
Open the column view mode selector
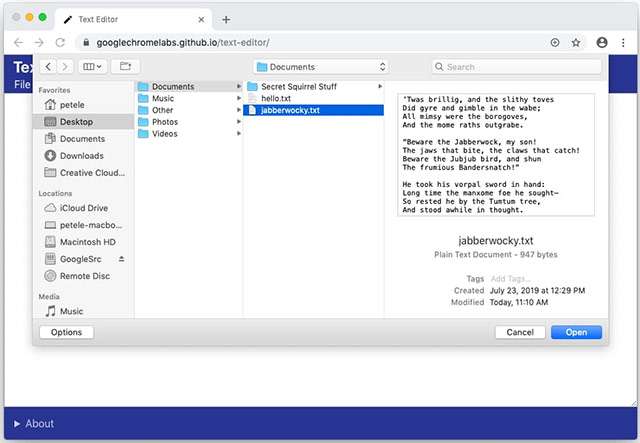pyautogui.click(x=93, y=67)
